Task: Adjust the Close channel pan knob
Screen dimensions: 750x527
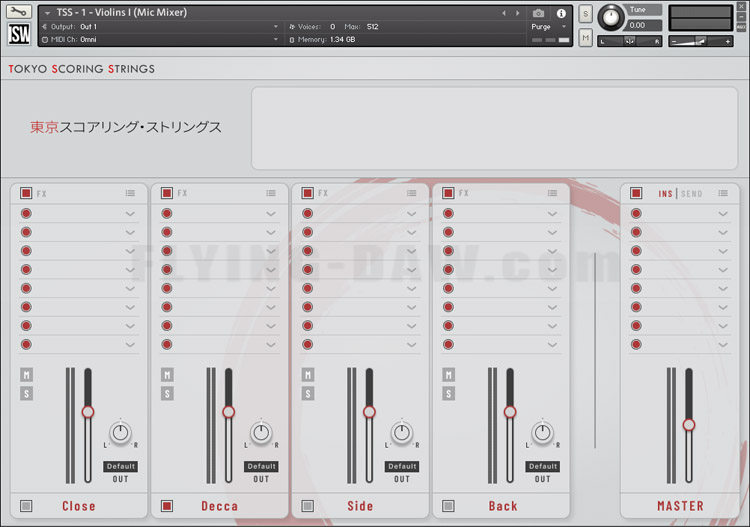Action: pos(120,433)
